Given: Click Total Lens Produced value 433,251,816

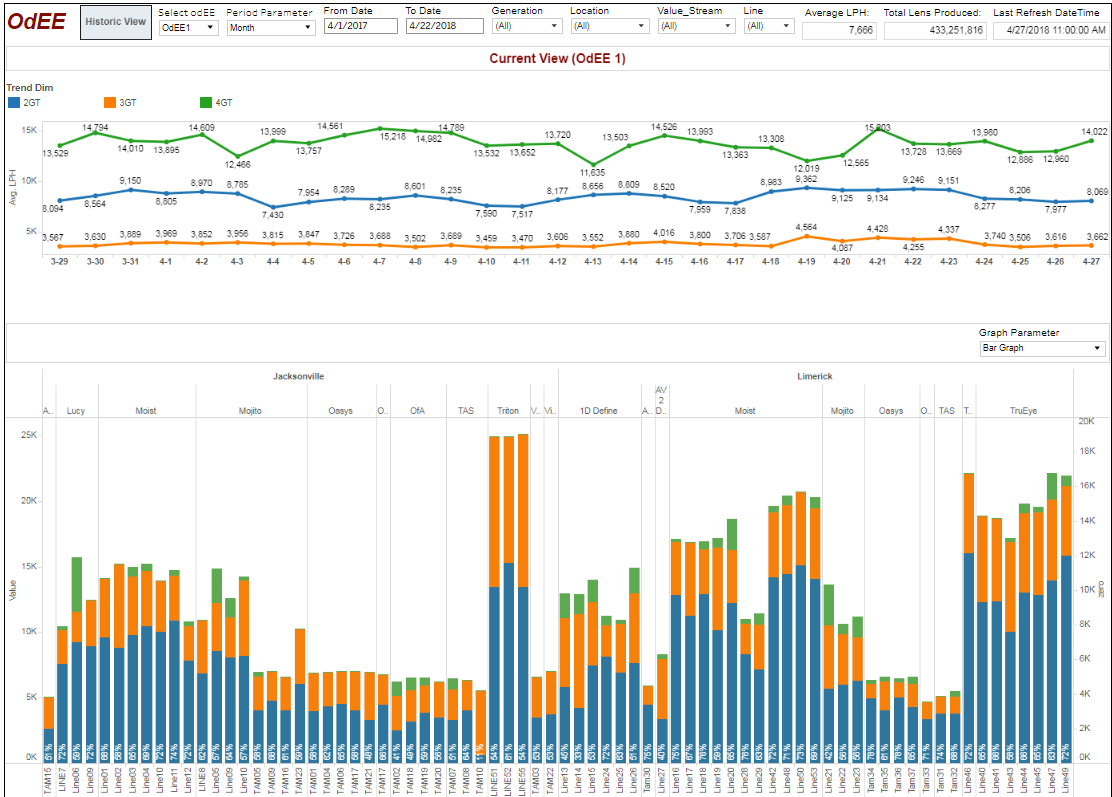Looking at the screenshot, I should point(935,30).
